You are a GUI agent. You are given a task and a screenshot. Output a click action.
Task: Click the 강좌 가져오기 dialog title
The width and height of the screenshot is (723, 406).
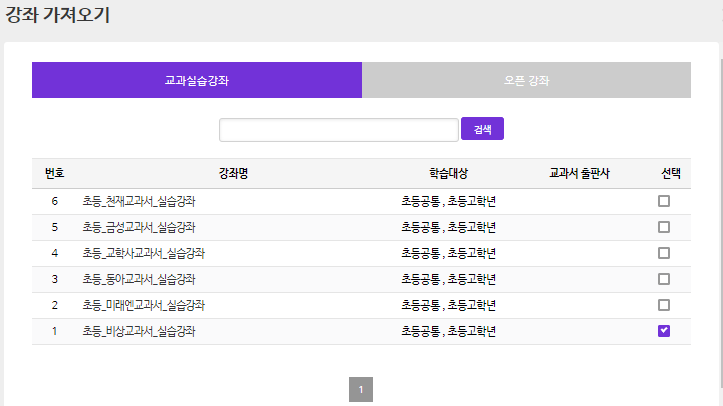(58, 15)
